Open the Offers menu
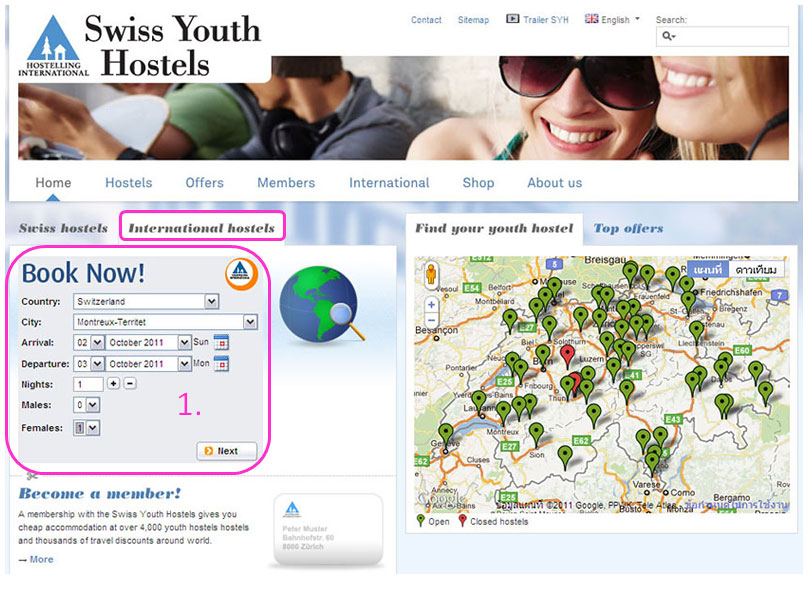The width and height of the screenshot is (810, 590). pos(205,183)
